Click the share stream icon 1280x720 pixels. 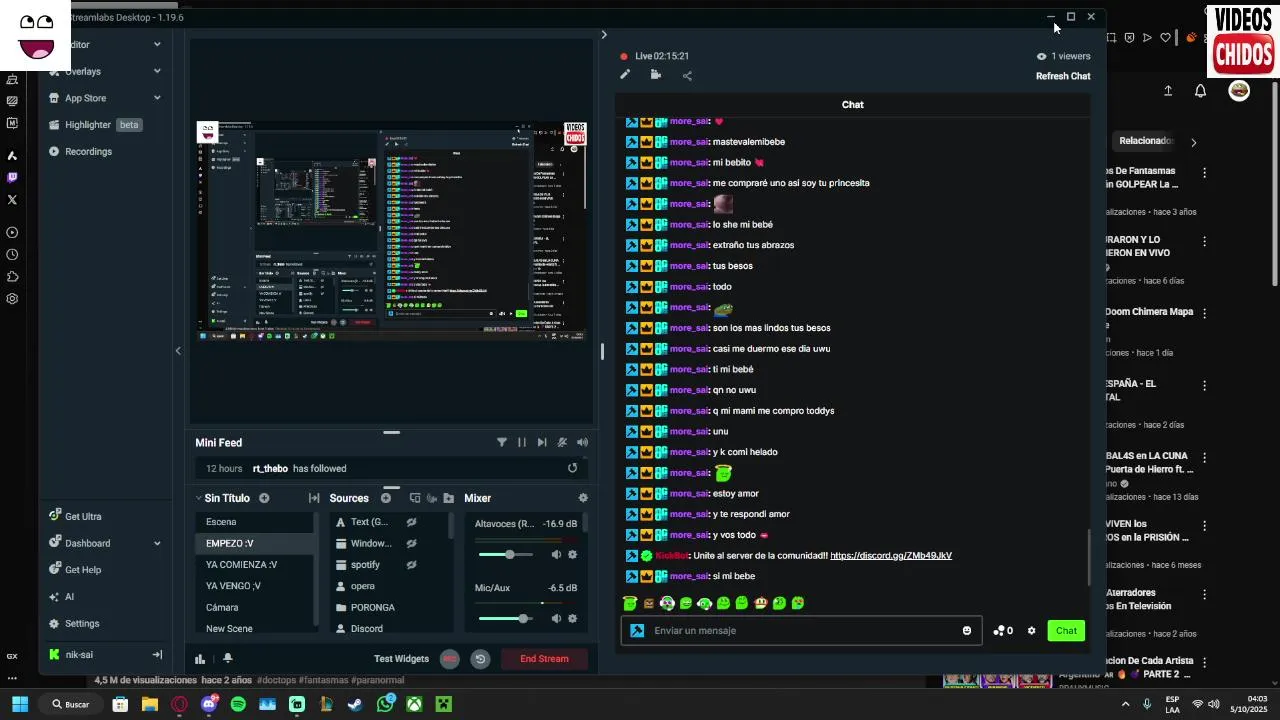(687, 75)
